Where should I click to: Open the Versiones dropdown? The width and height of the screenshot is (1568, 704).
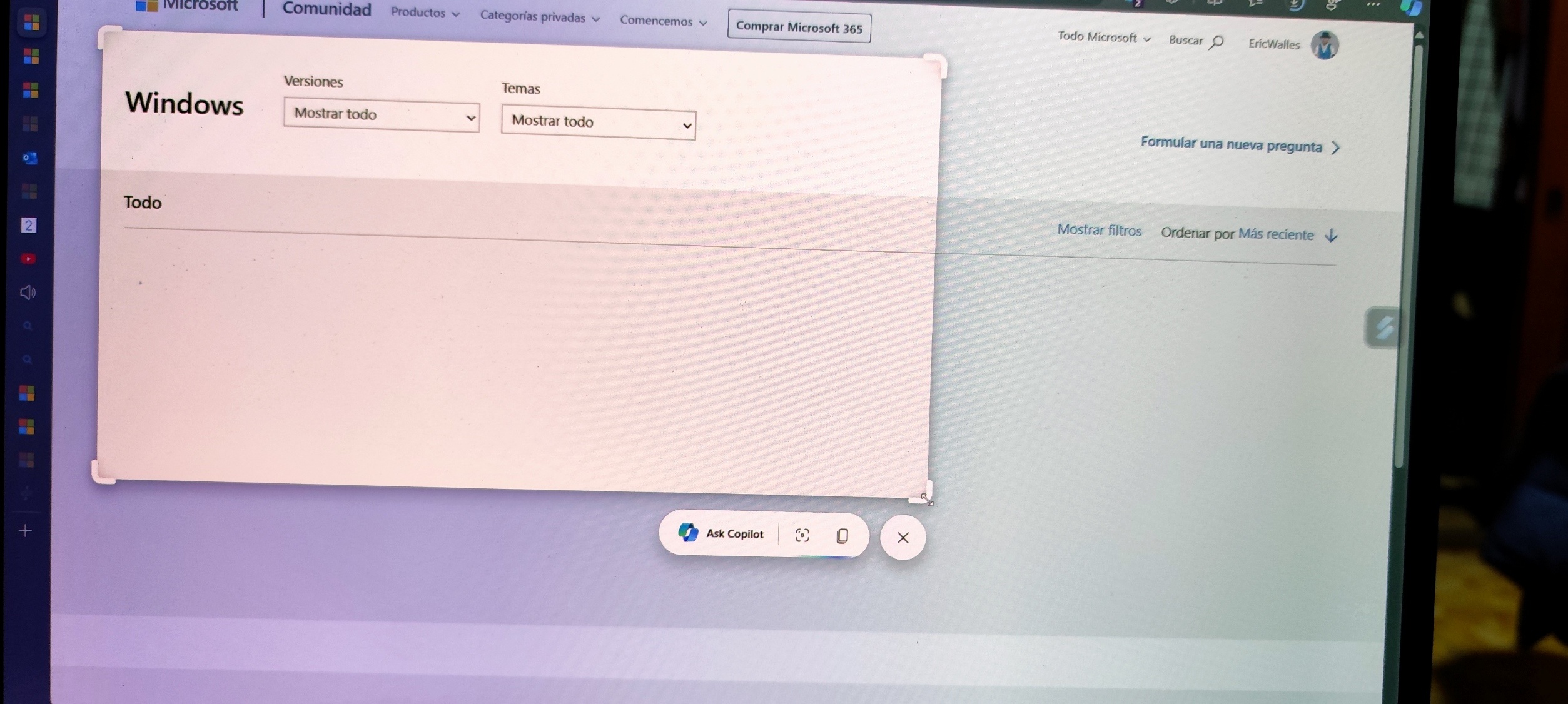pyautogui.click(x=381, y=116)
